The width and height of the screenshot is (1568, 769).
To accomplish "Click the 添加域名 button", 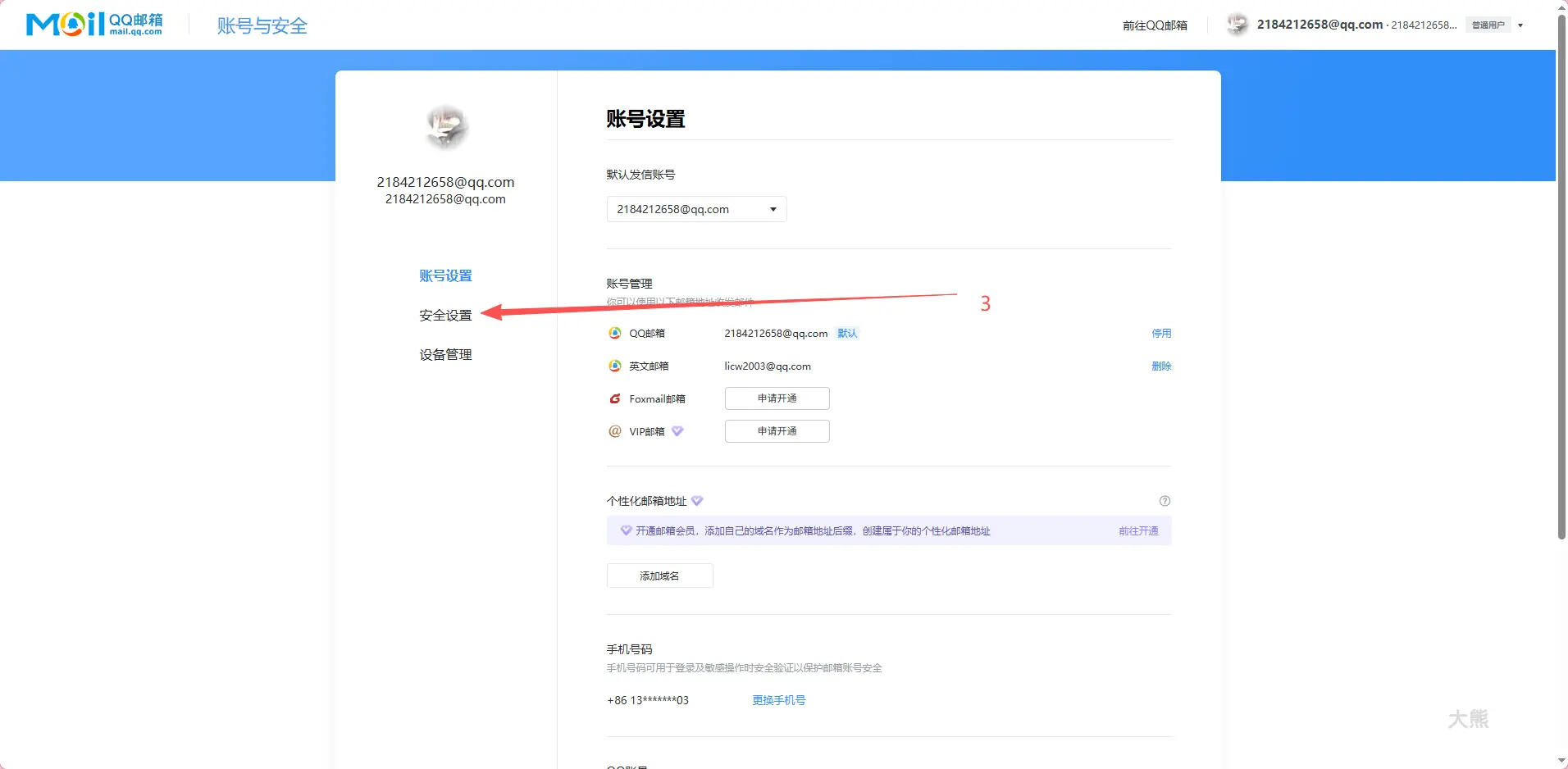I will click(659, 575).
